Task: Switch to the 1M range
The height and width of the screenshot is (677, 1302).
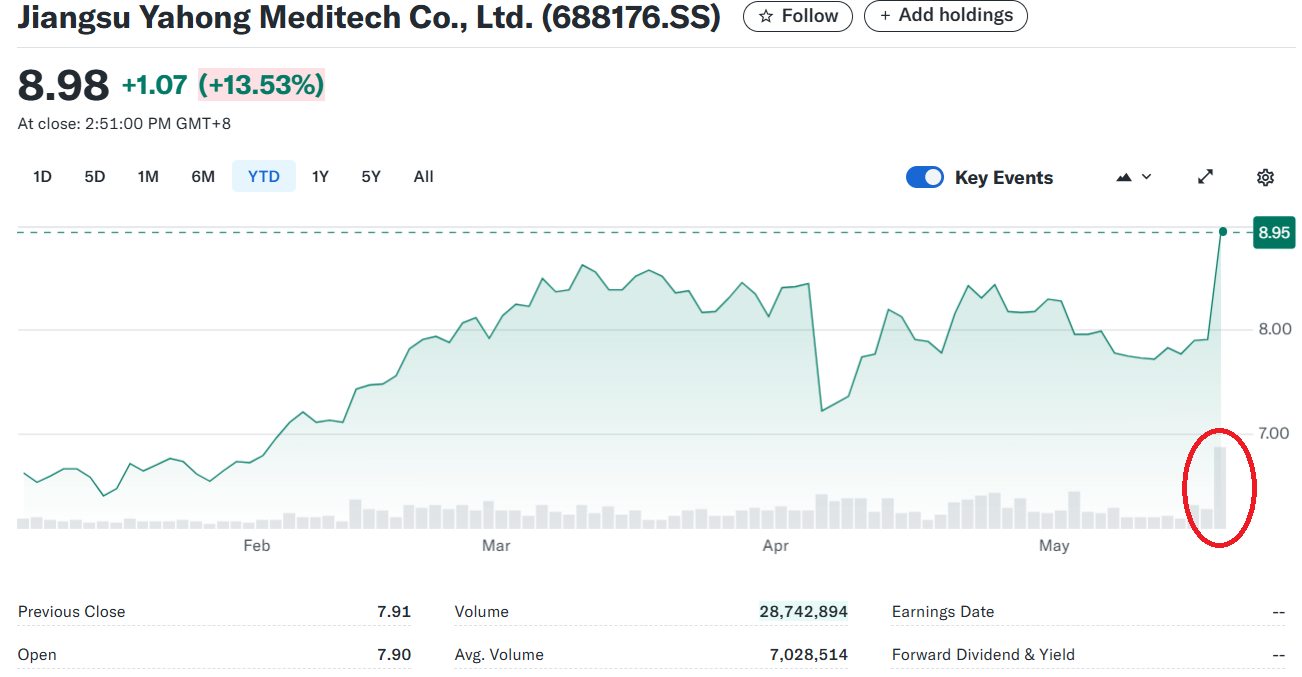Action: point(148,177)
